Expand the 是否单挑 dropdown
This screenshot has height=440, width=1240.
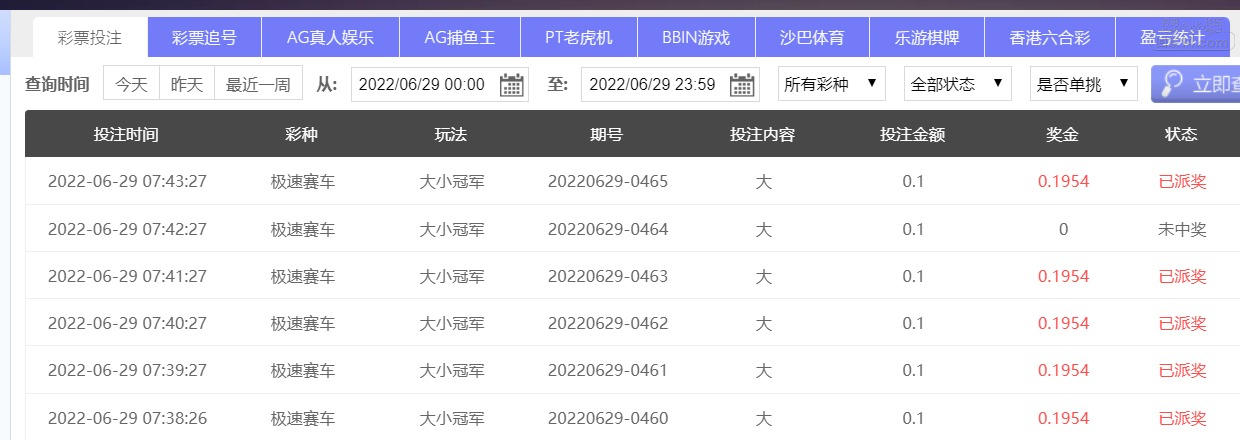coord(1083,85)
